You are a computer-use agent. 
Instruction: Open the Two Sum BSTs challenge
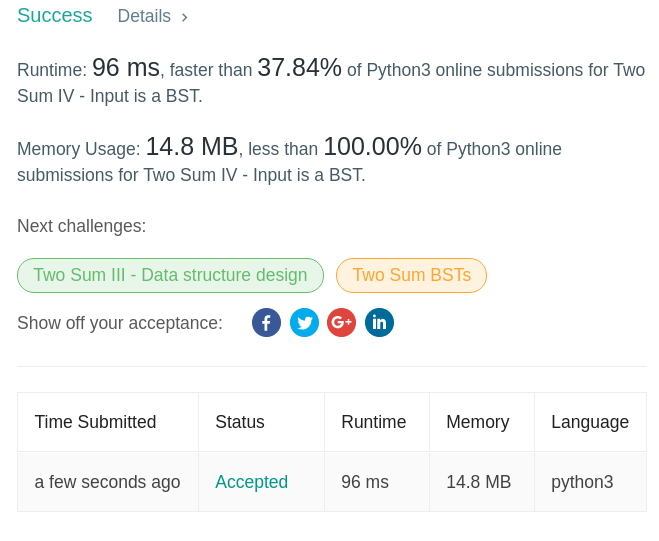coord(411,275)
